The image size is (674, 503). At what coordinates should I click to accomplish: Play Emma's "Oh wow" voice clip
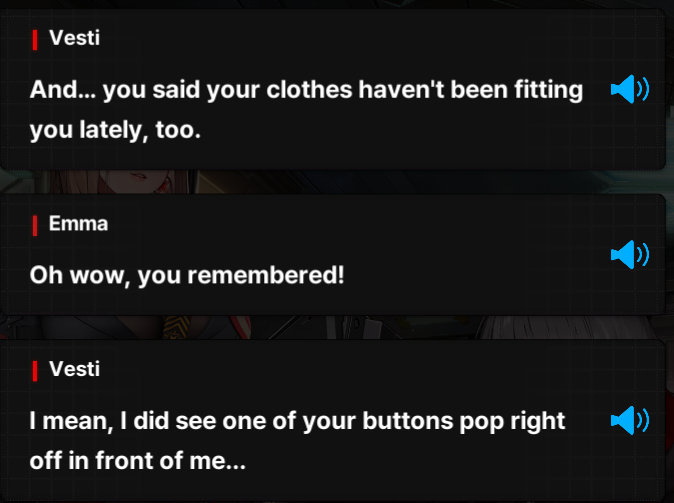pyautogui.click(x=630, y=255)
